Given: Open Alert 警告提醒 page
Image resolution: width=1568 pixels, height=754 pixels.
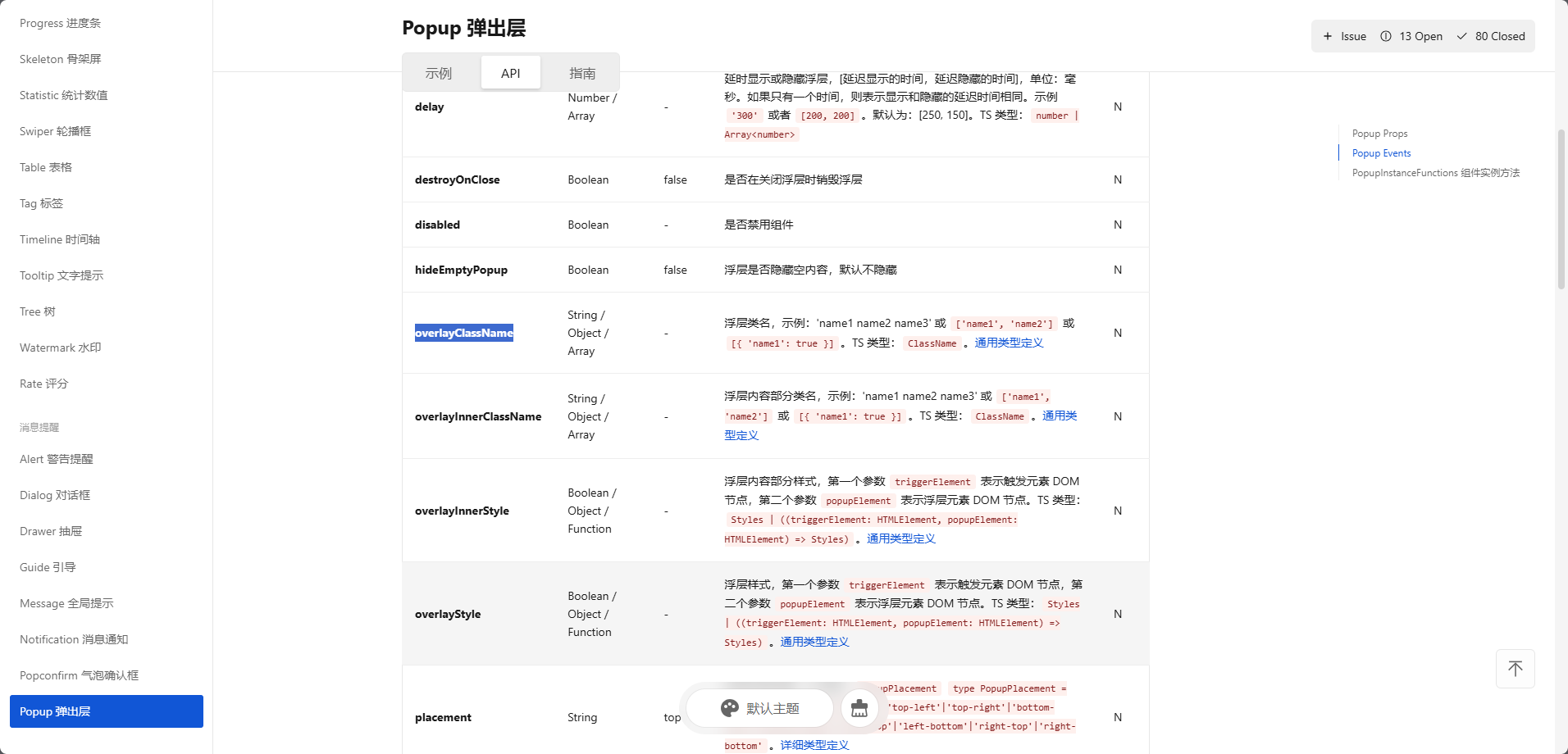Looking at the screenshot, I should 107,459.
